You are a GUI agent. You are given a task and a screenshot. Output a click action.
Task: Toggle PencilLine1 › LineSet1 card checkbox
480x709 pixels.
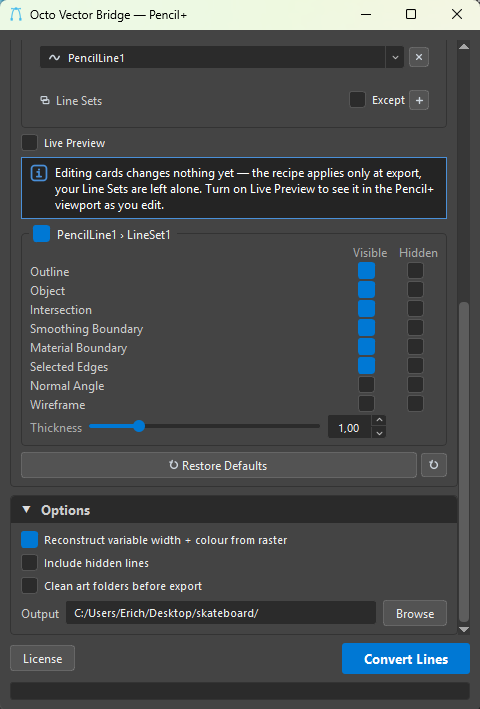[41, 235]
